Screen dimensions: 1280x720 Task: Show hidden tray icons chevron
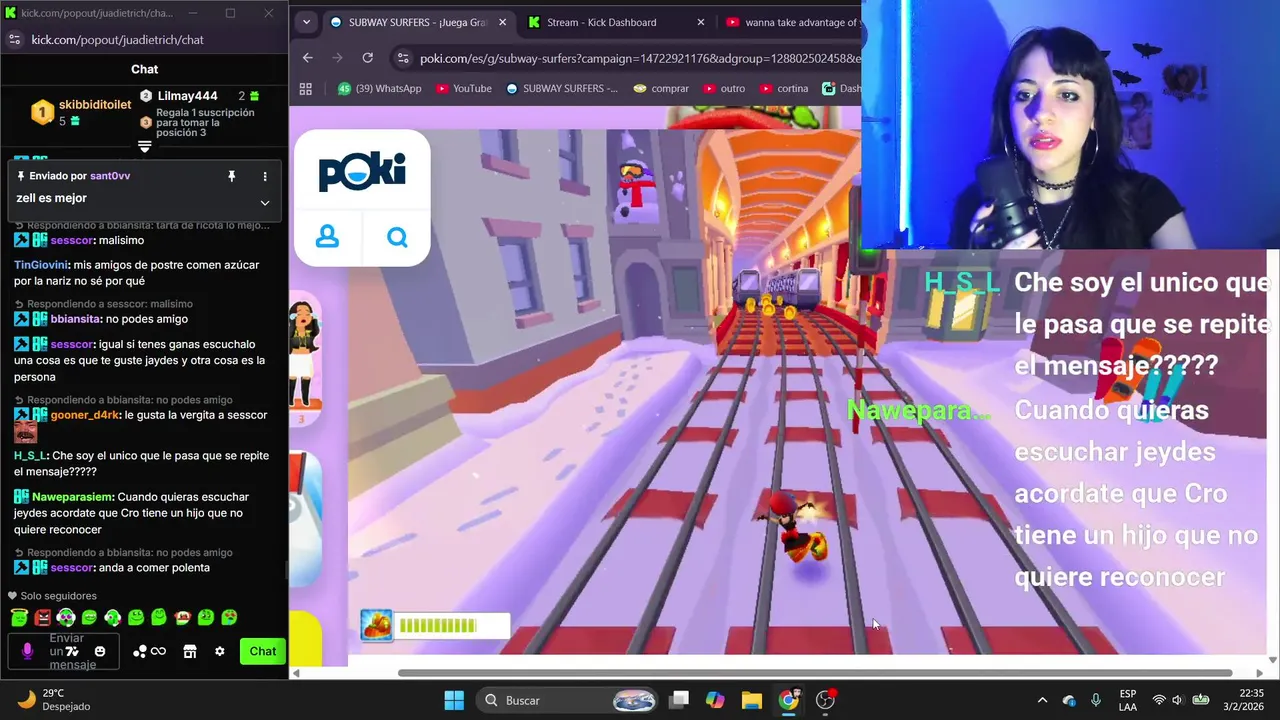pyautogui.click(x=1042, y=700)
